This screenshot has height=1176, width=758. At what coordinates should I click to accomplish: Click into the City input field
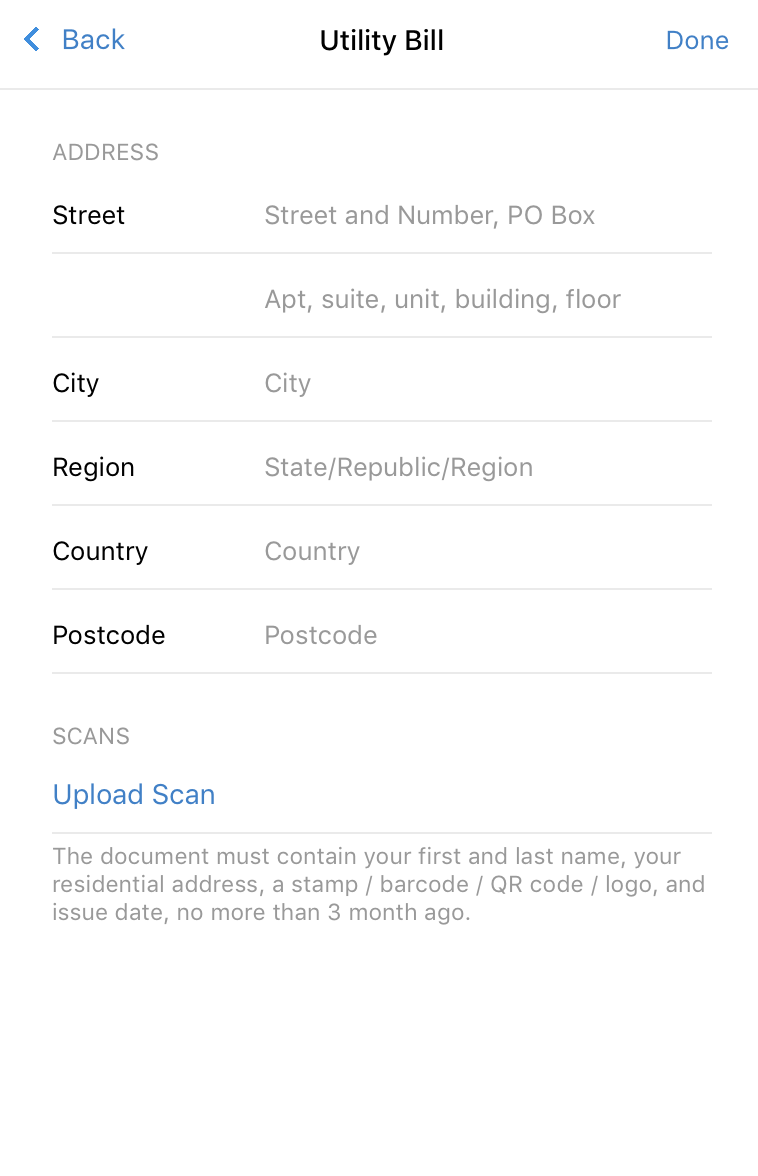pos(487,383)
